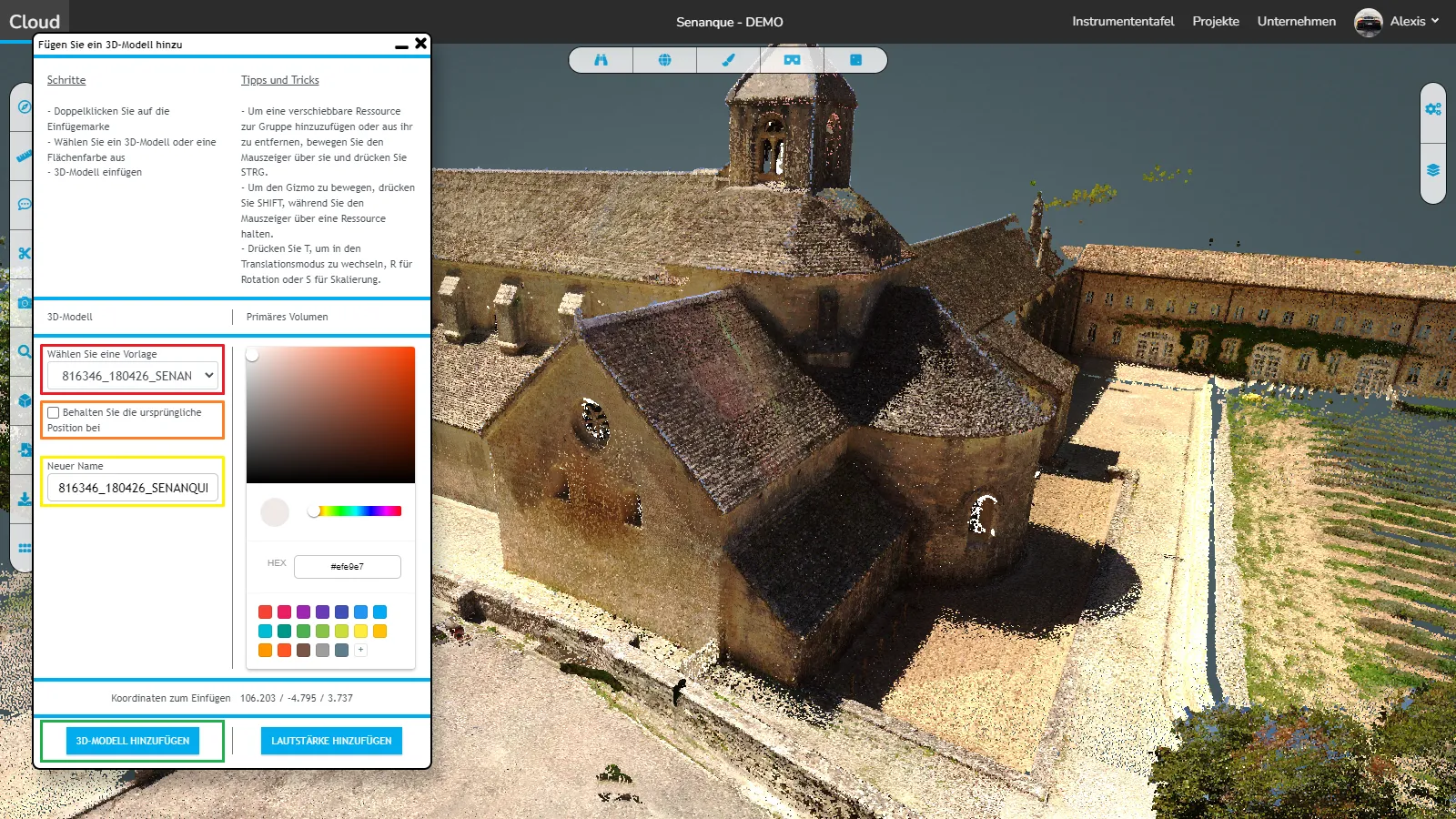Screen dimensions: 1456x819
Task: Pick the pink color swatch
Action: point(284,612)
